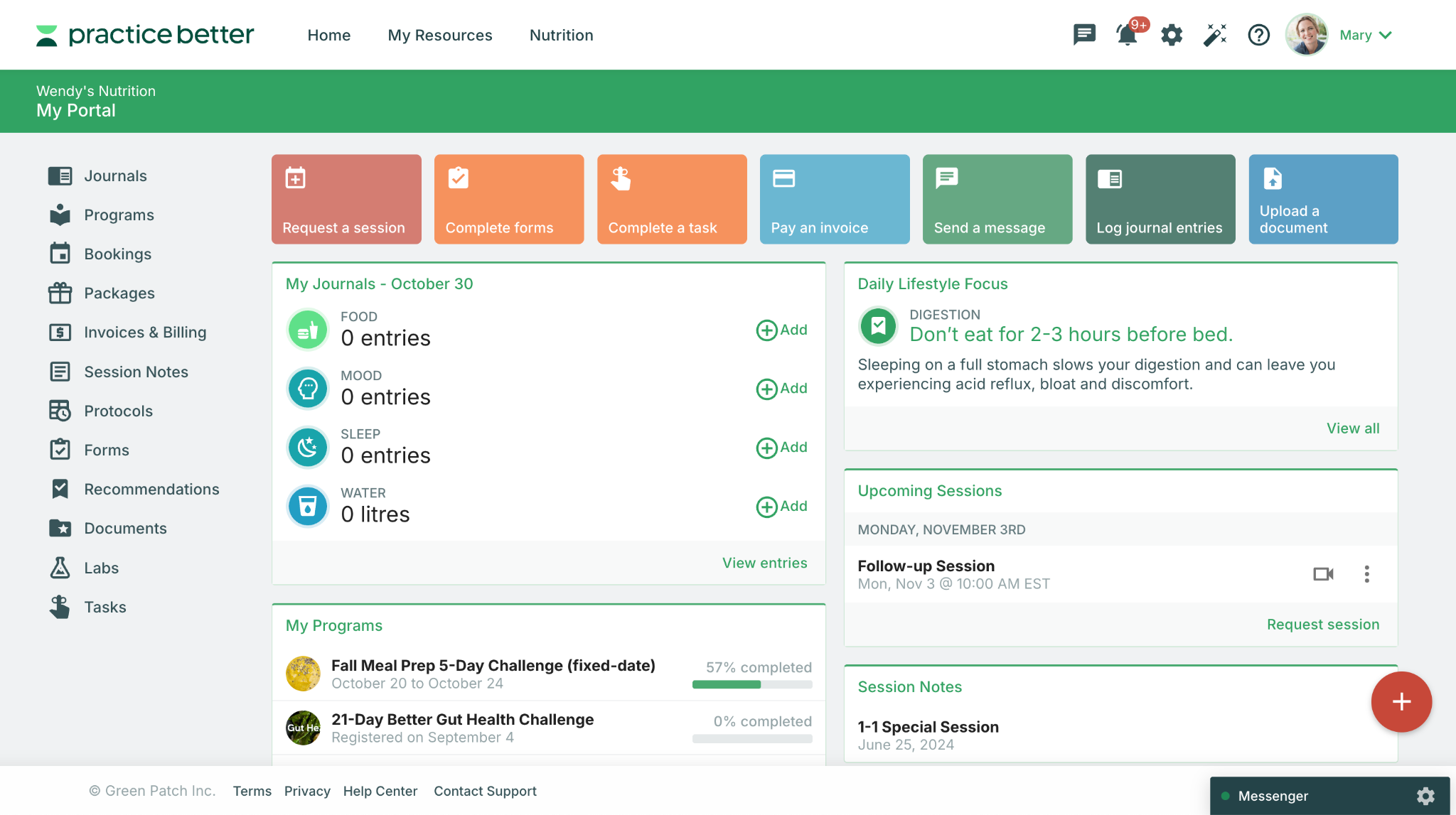Viewport: 1456px width, 815px height.
Task: Open Messenger settings gear icon
Action: click(1425, 796)
